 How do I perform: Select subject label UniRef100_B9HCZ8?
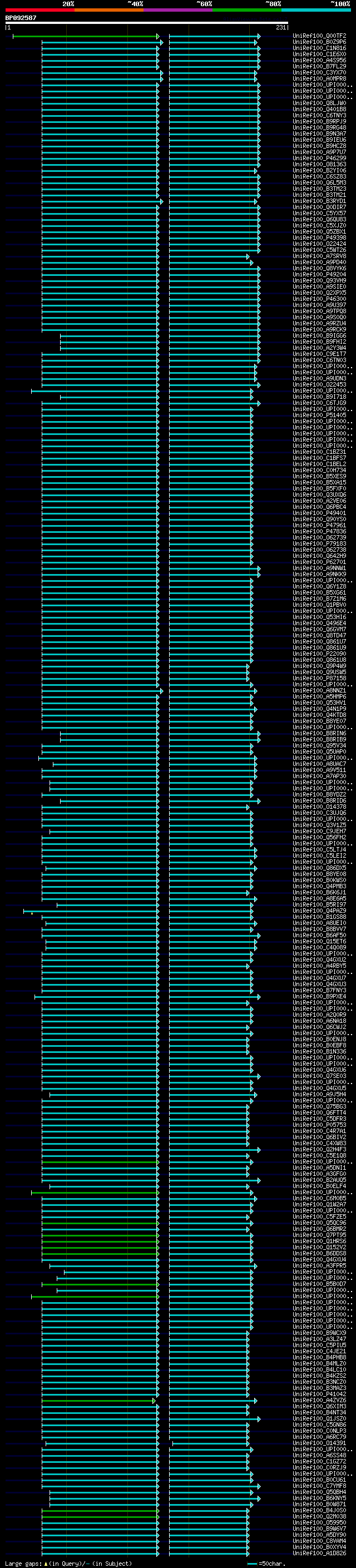(x=319, y=146)
